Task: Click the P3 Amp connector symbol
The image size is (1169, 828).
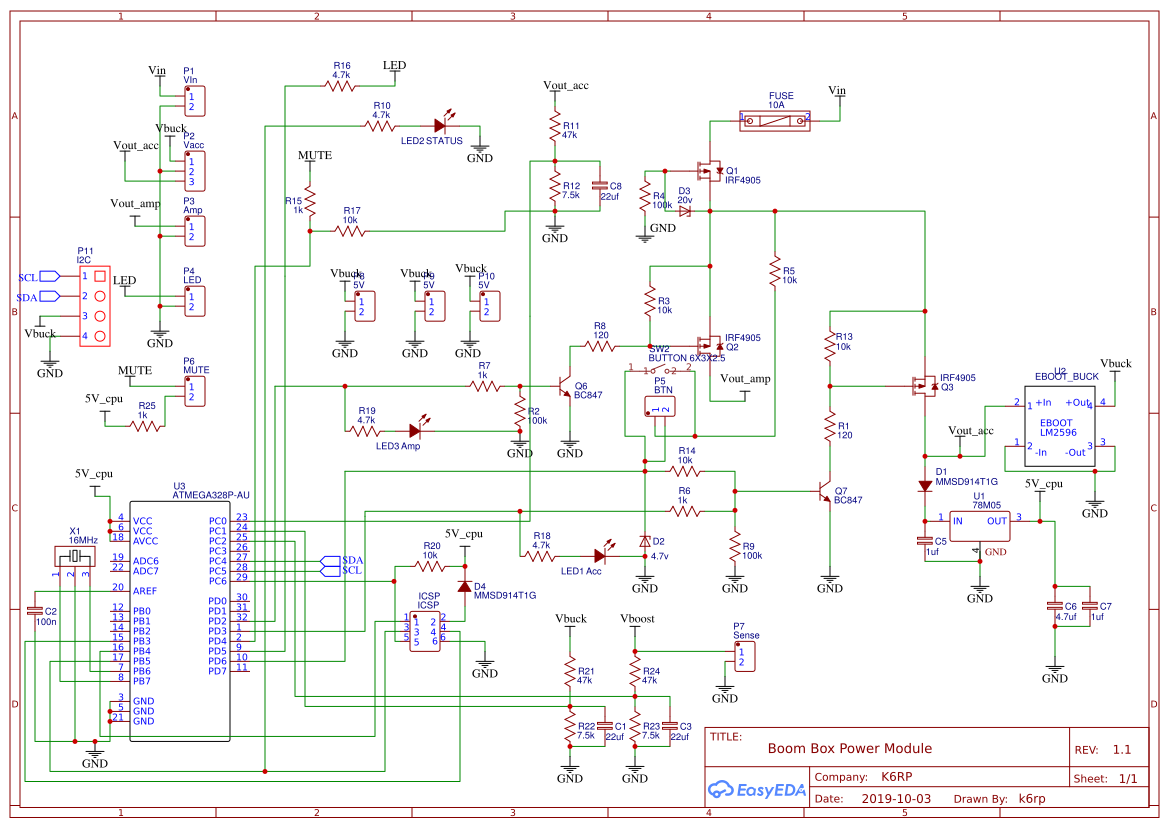Action: 195,231
